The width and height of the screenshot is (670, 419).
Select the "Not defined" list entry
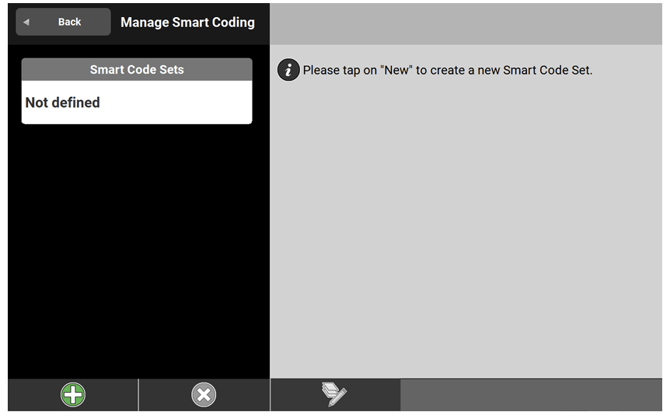[x=63, y=103]
